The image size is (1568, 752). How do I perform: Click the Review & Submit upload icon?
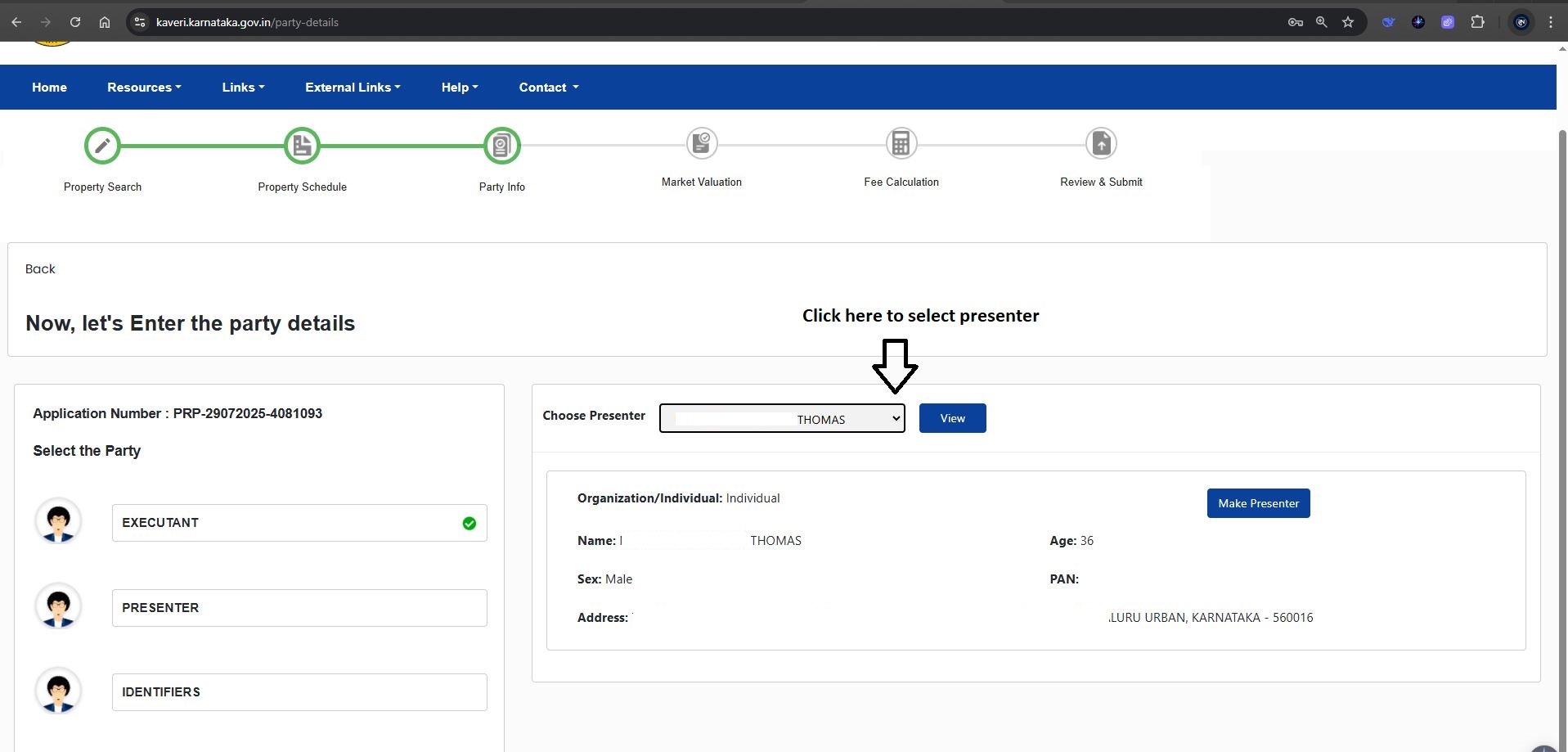click(x=1101, y=143)
